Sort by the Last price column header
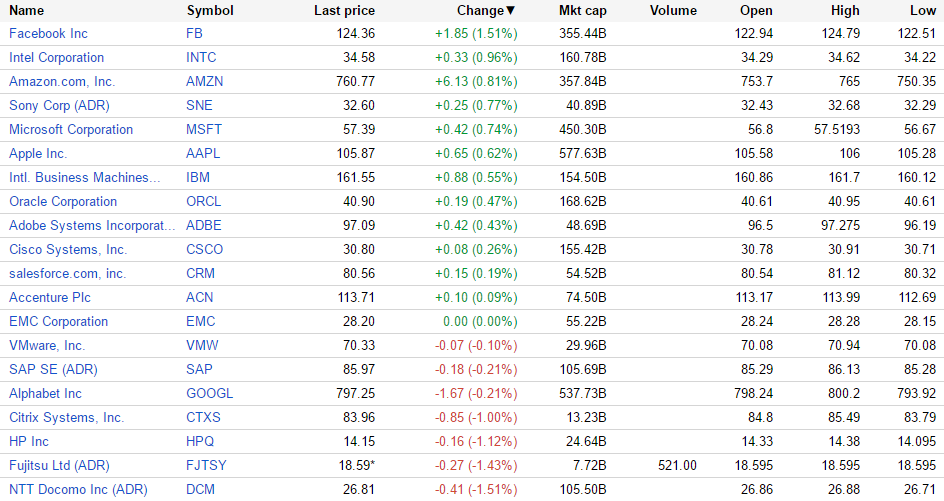The width and height of the screenshot is (944, 501). (x=344, y=10)
